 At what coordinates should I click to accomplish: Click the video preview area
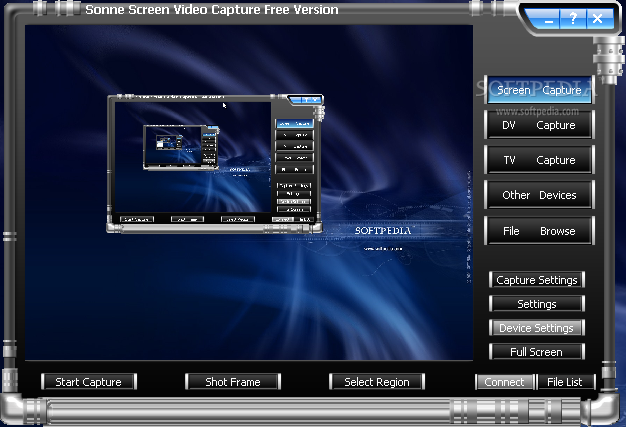click(249, 192)
